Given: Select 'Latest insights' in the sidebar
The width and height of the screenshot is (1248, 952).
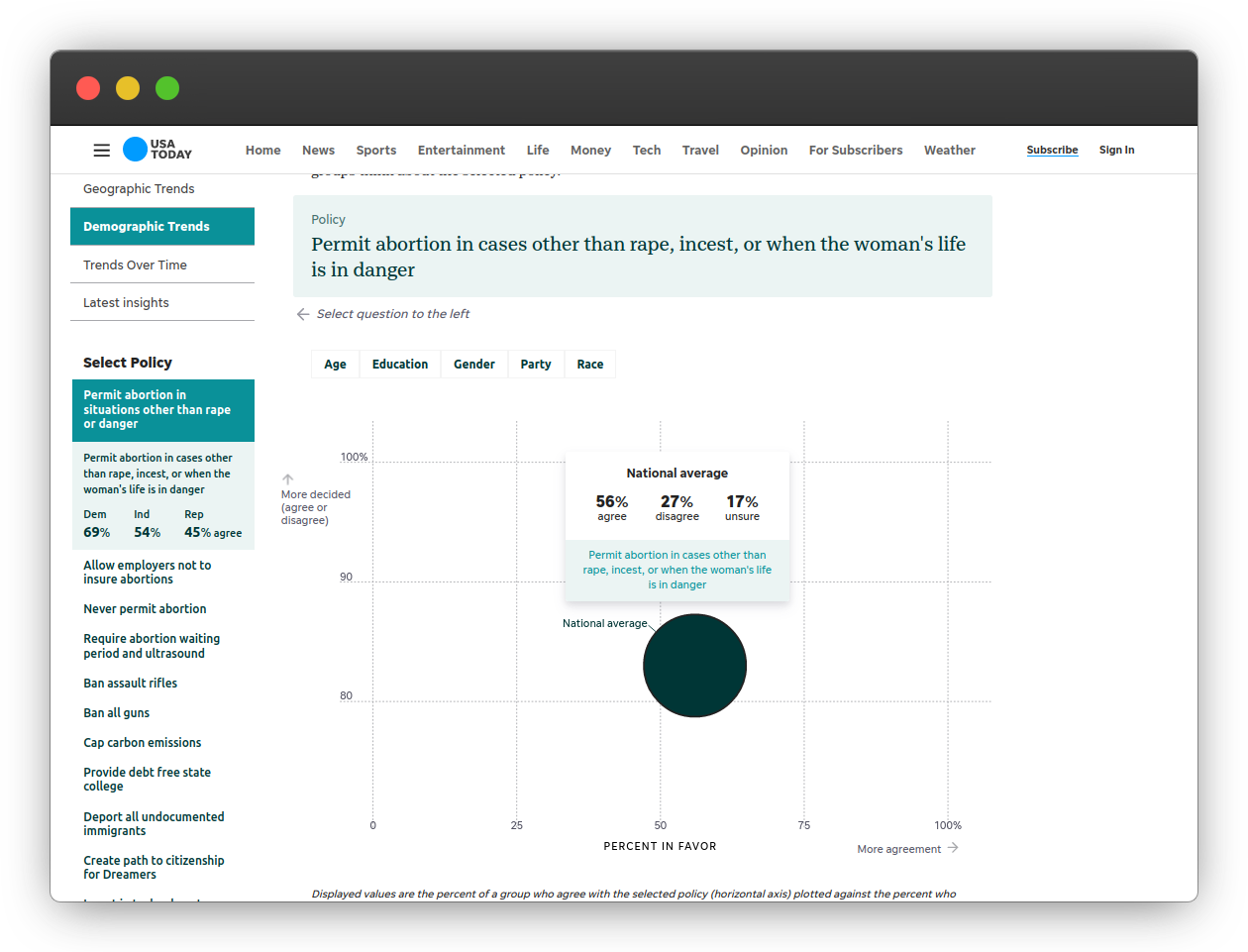Looking at the screenshot, I should (126, 302).
